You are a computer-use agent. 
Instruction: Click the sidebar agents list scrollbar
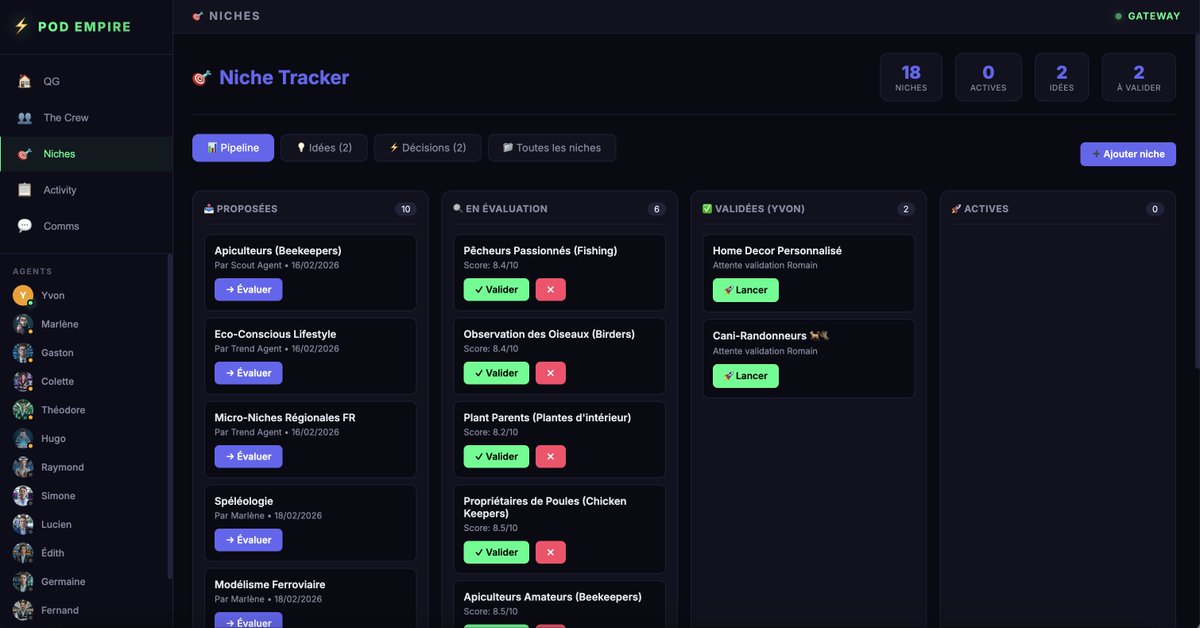pyautogui.click(x=170, y=415)
